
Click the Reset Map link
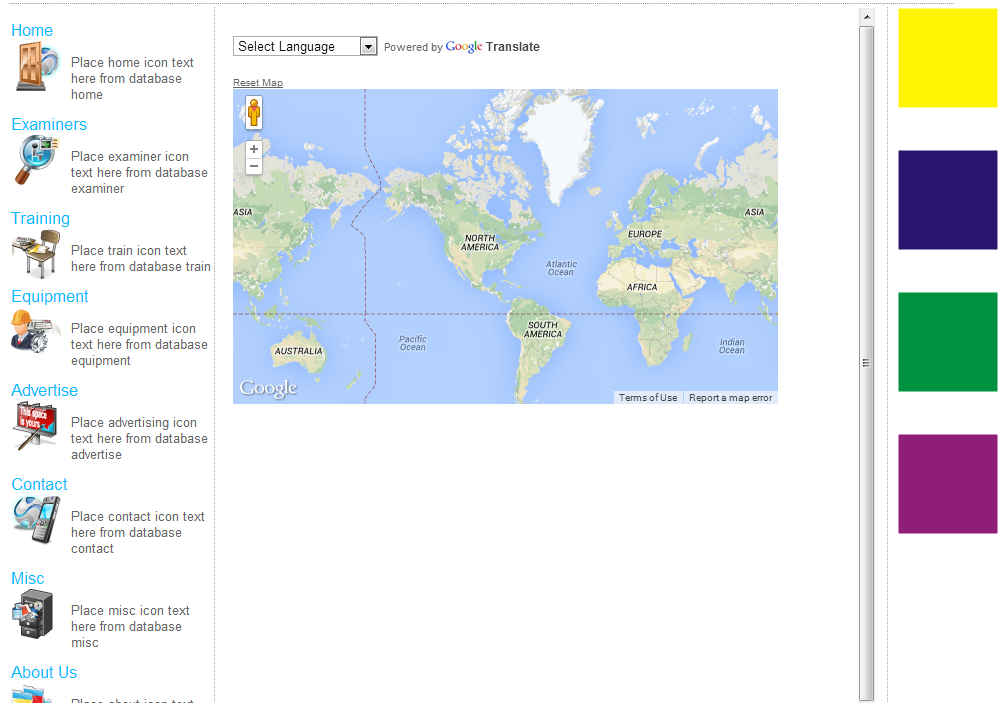[258, 82]
